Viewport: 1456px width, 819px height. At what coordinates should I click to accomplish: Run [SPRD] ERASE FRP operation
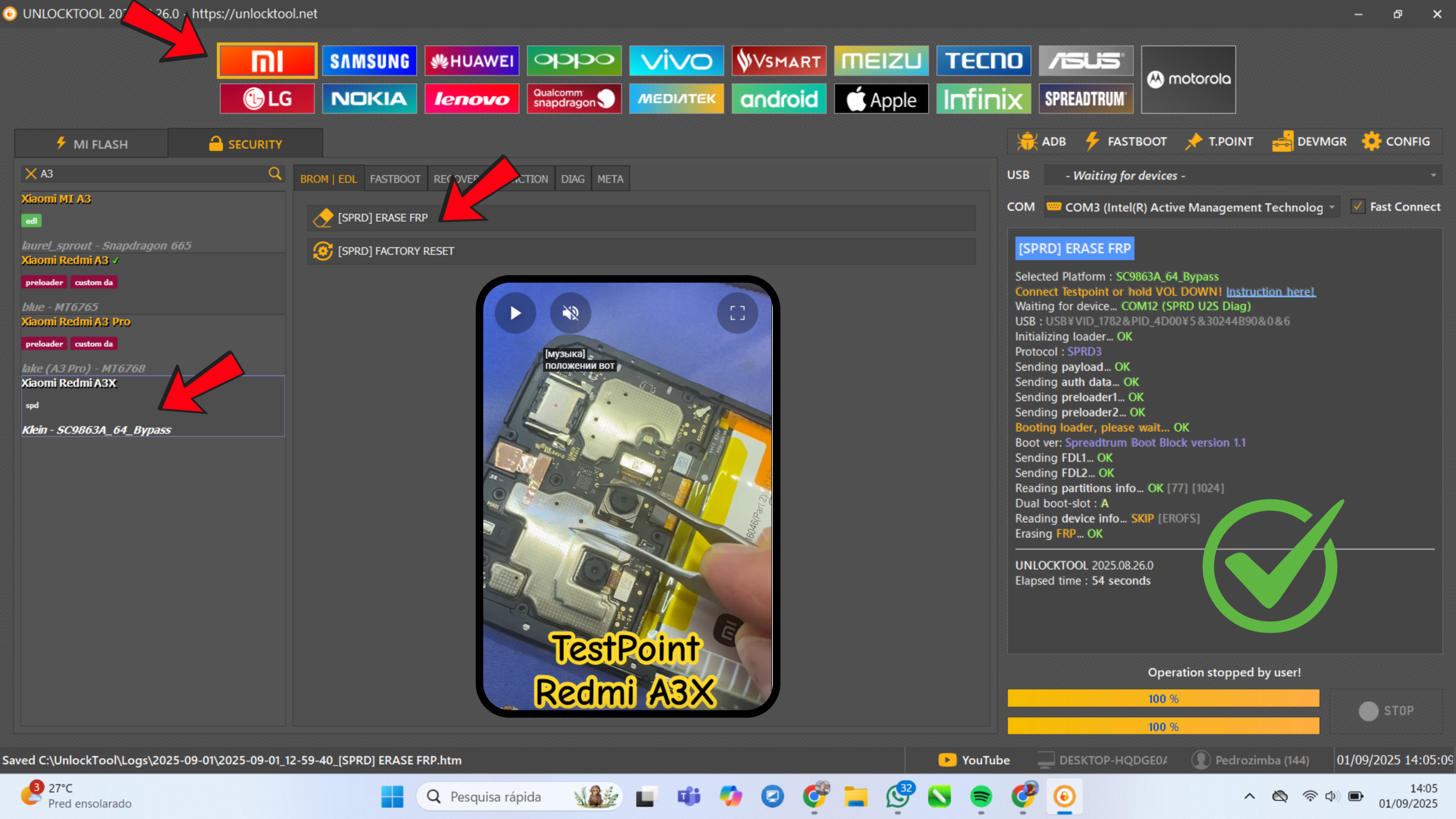(x=642, y=218)
